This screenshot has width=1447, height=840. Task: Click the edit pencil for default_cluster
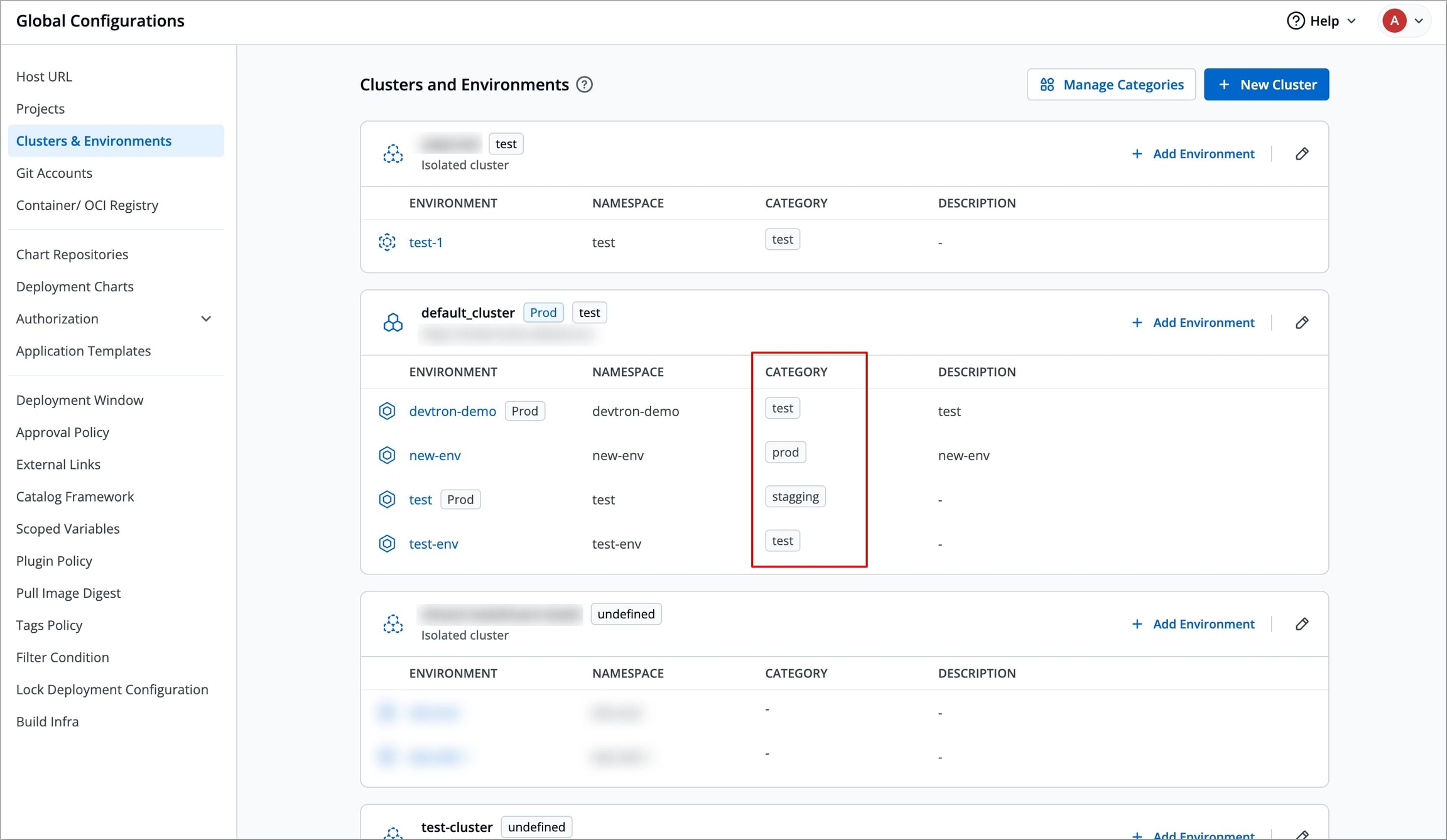click(x=1302, y=323)
